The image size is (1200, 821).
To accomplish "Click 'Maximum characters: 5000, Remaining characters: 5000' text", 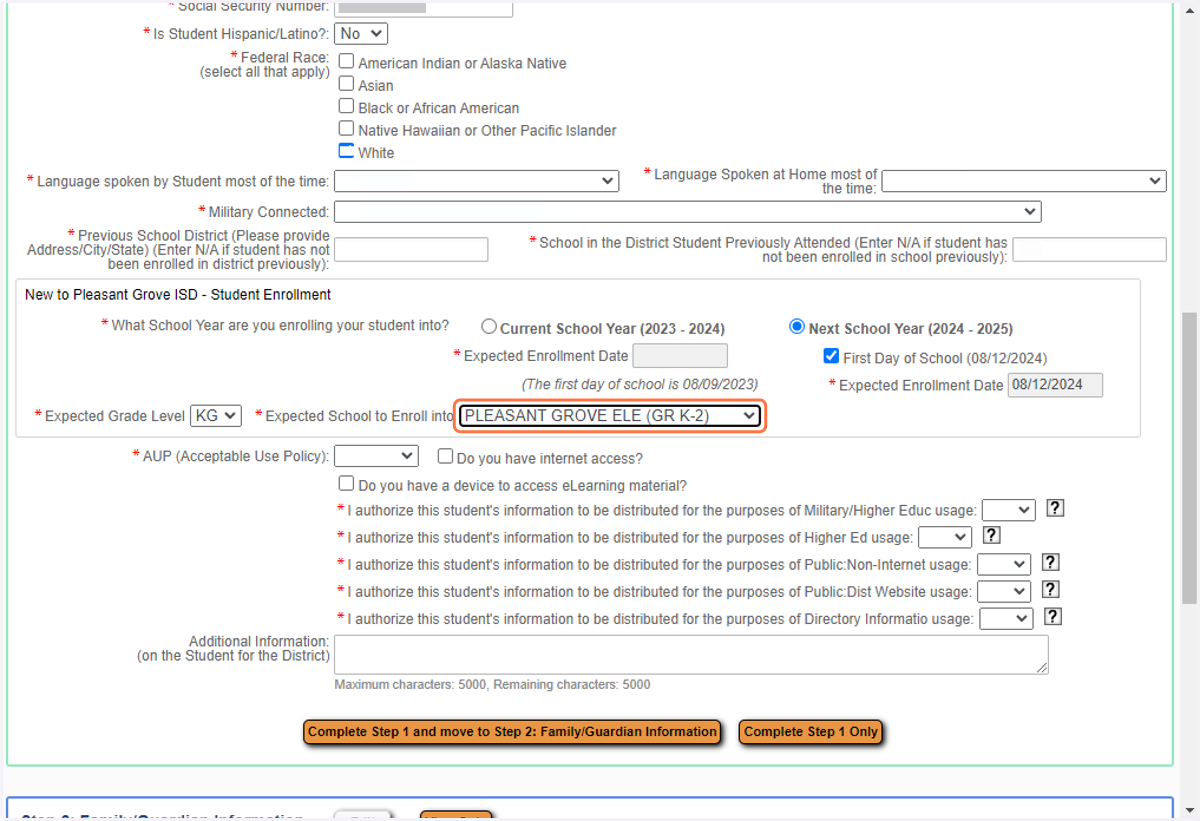I will pos(492,685).
